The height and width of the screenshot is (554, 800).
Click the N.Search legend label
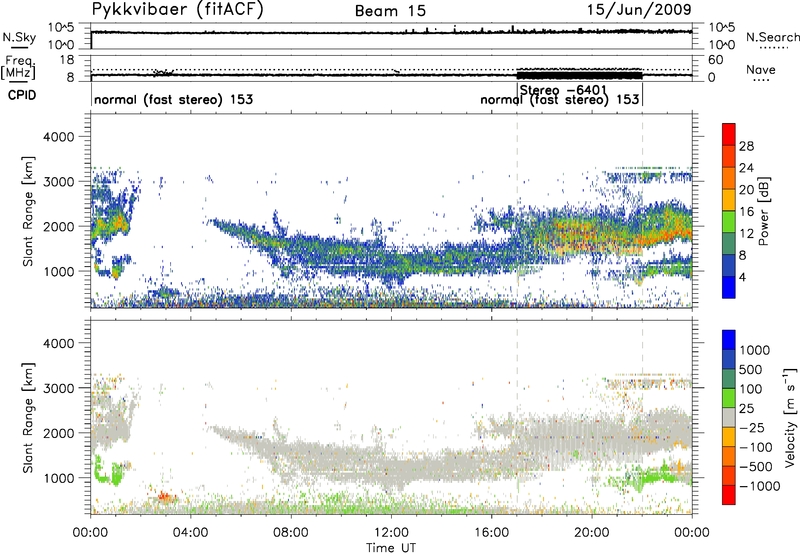773,37
